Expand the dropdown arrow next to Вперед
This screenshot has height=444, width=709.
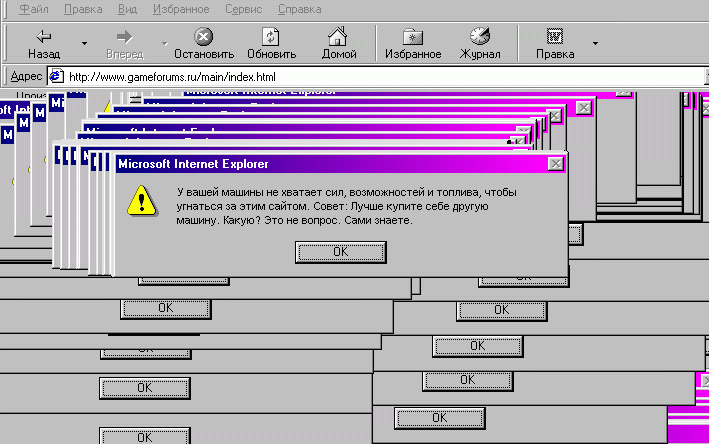(x=165, y=44)
